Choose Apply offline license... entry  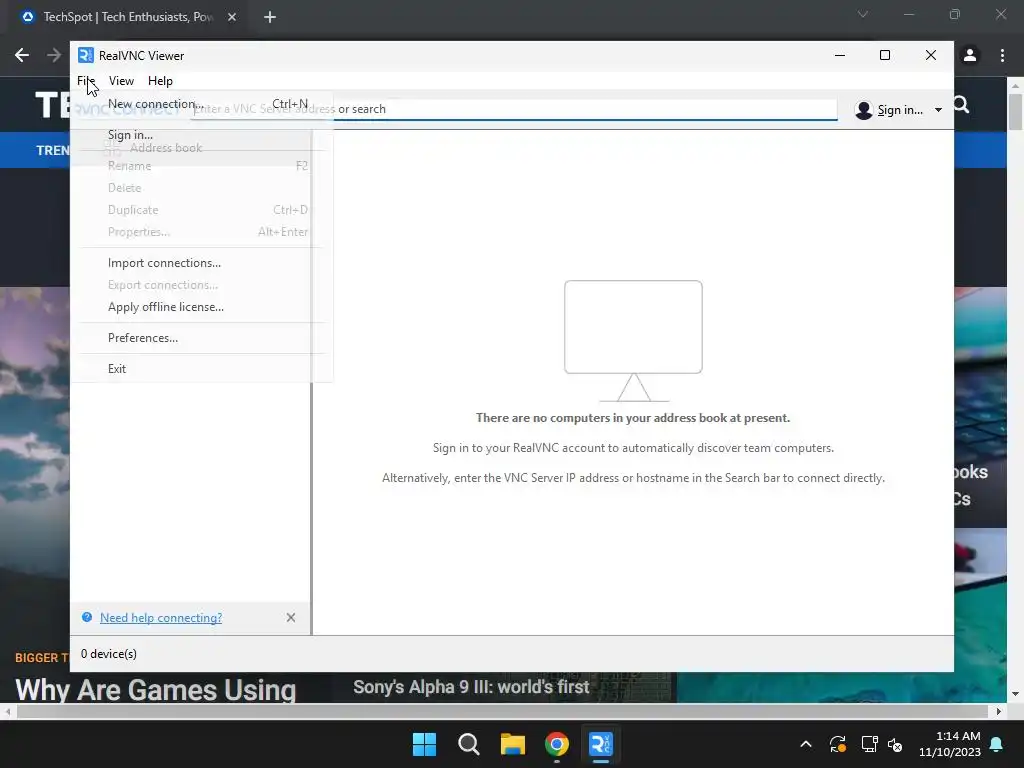point(202,307)
